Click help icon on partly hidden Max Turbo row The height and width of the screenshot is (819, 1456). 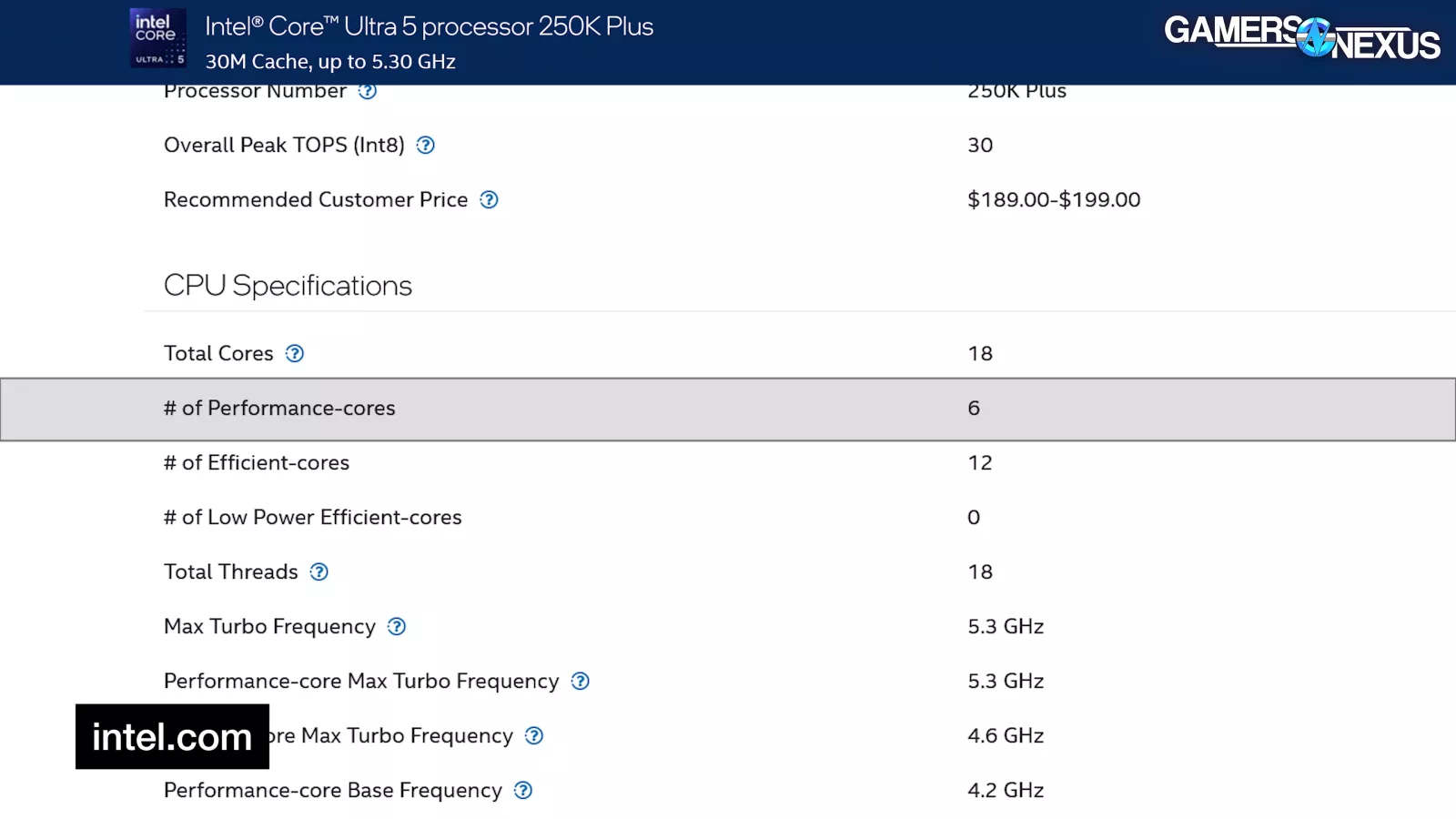click(x=534, y=736)
